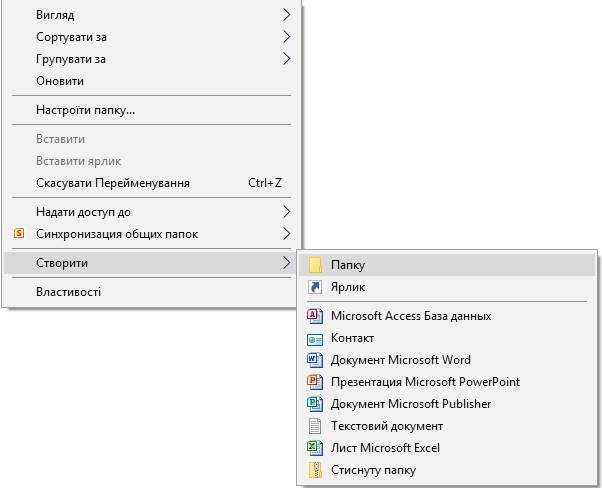This screenshot has width=602, height=488.
Task: Click the text document page icon
Action: [315, 426]
